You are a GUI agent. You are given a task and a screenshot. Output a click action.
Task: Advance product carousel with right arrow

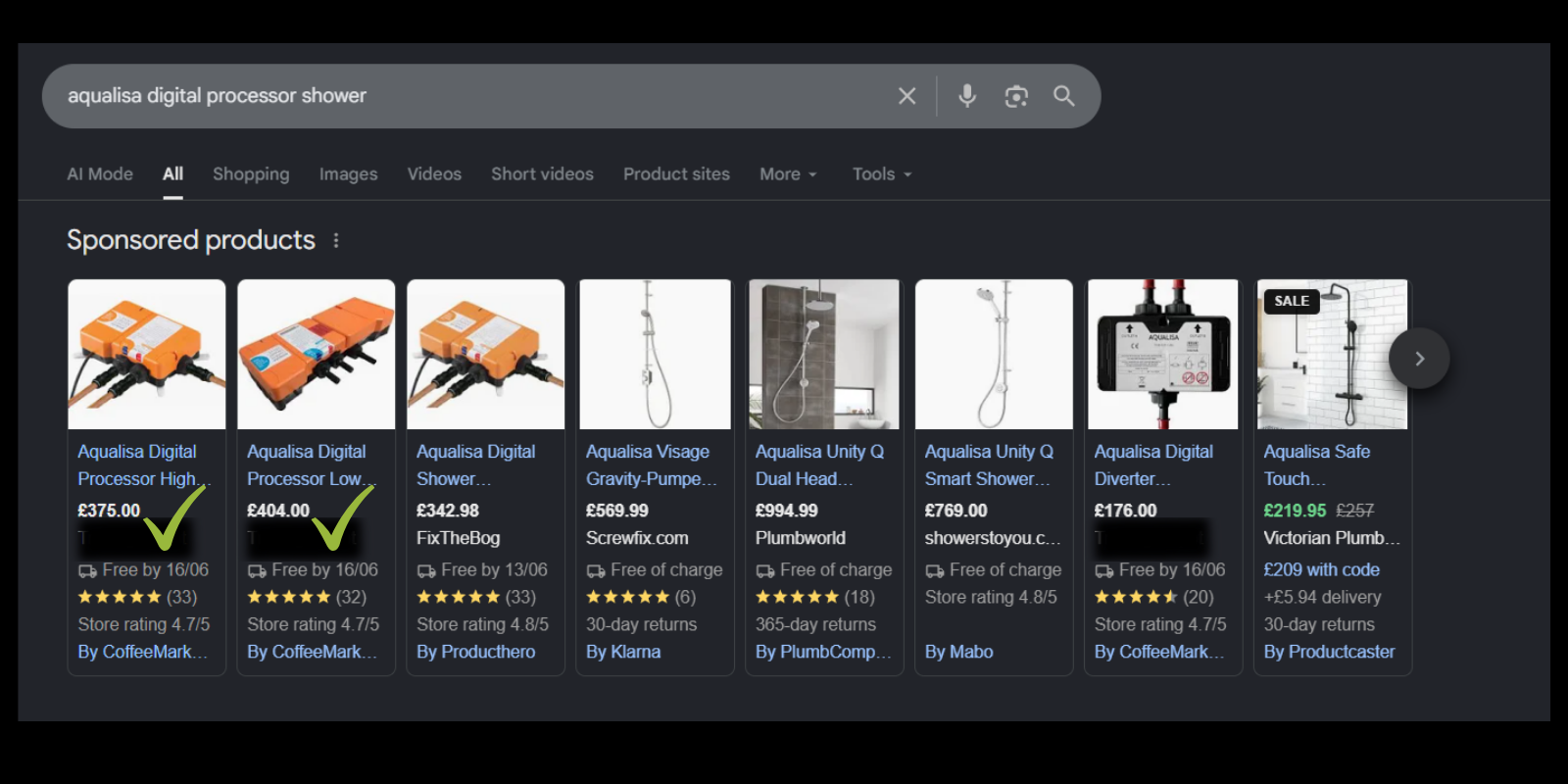[1419, 359]
